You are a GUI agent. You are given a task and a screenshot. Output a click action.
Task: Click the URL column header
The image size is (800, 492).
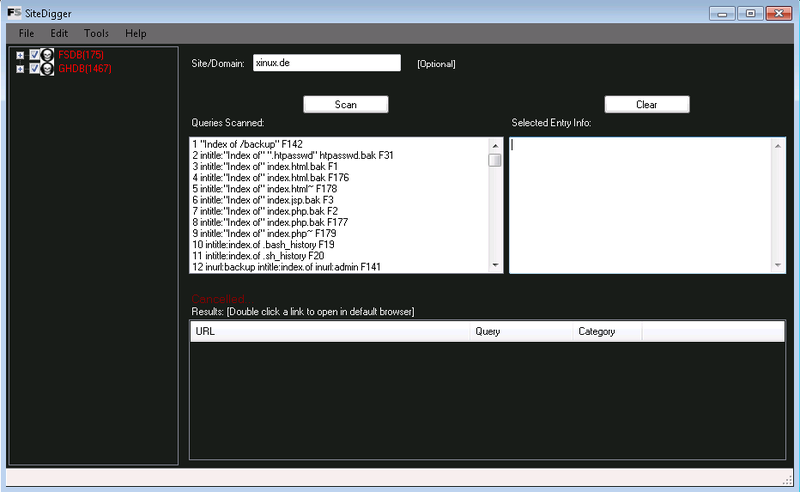[330, 331]
